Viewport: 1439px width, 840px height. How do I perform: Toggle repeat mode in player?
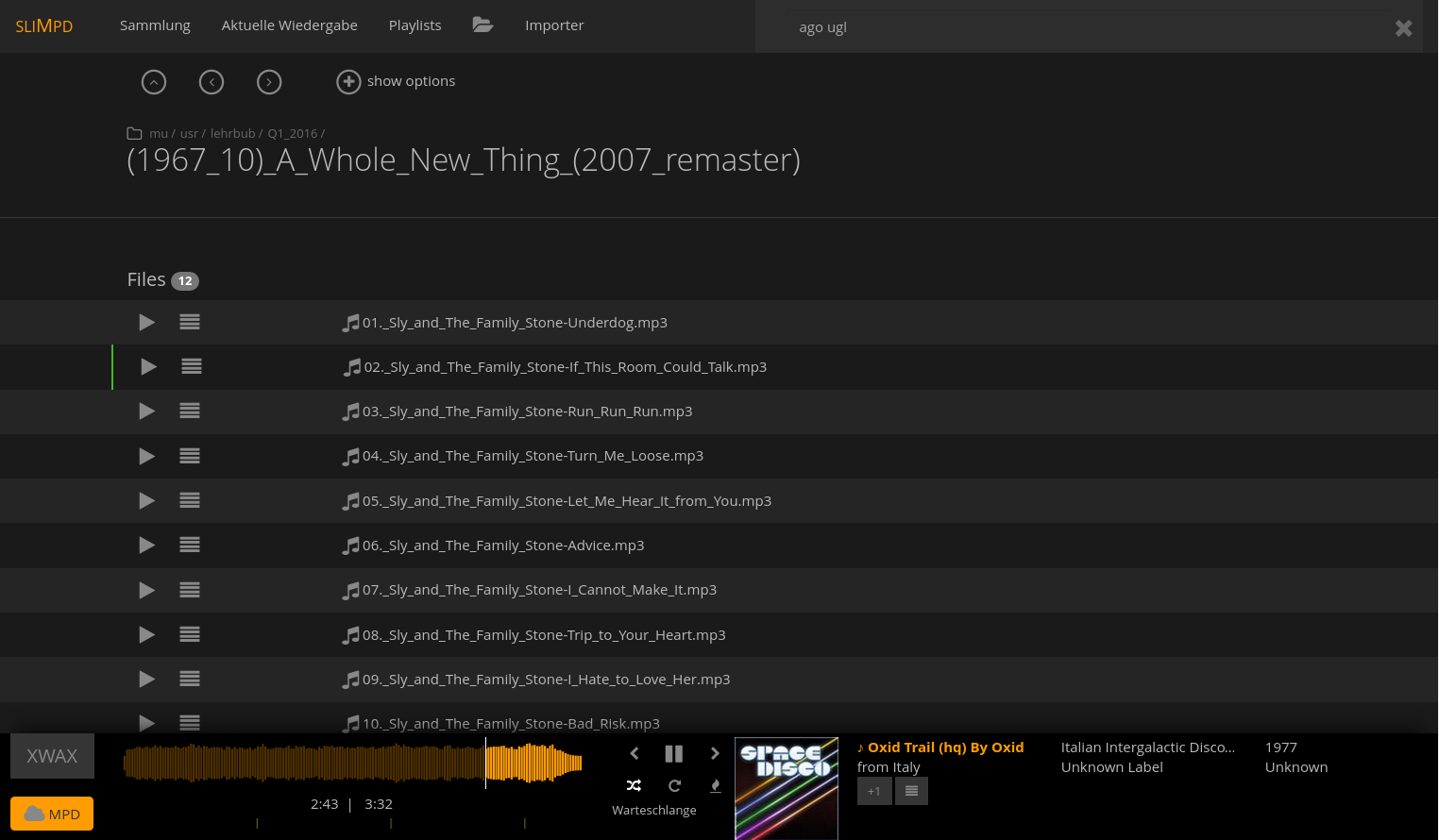click(674, 785)
